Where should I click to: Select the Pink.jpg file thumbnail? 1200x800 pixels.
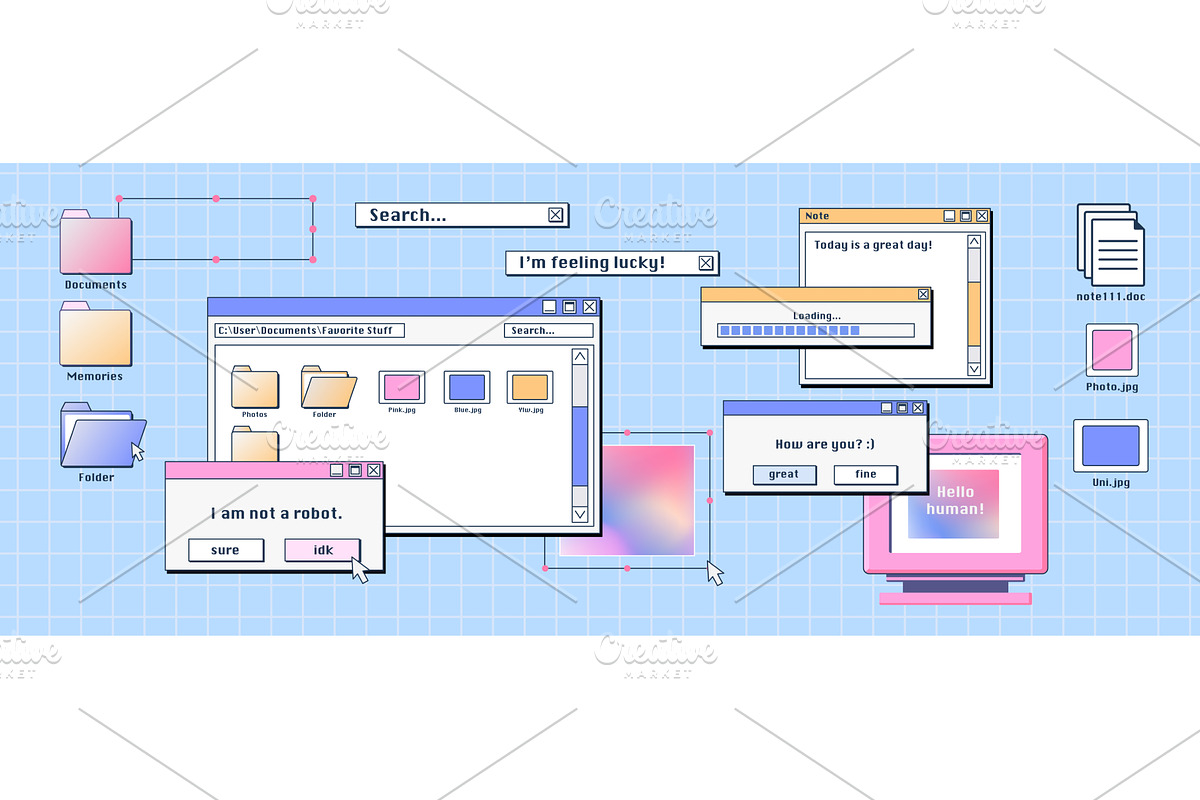402,387
